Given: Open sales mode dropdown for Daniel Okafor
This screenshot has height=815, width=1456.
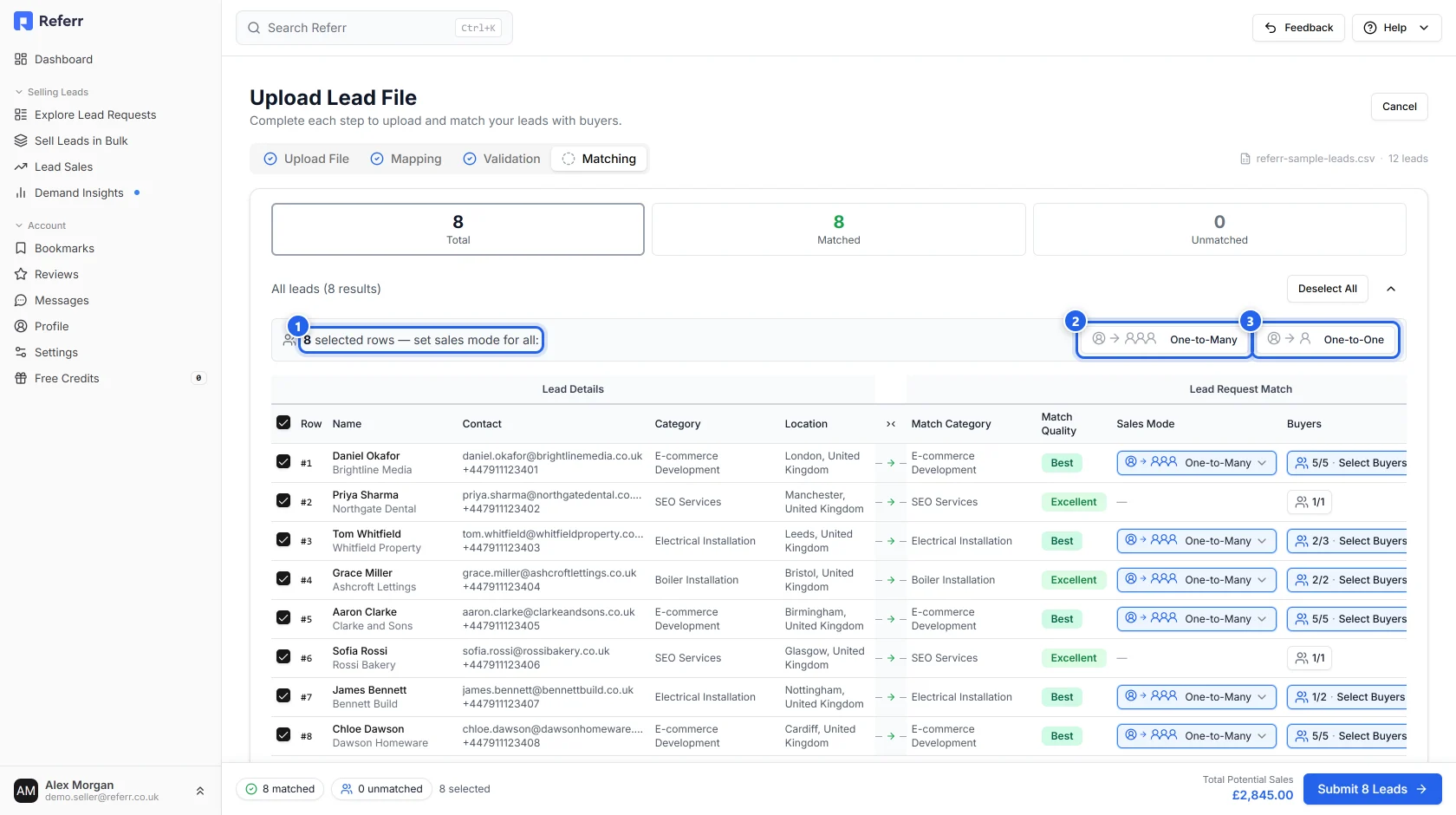Looking at the screenshot, I should click(x=1197, y=463).
